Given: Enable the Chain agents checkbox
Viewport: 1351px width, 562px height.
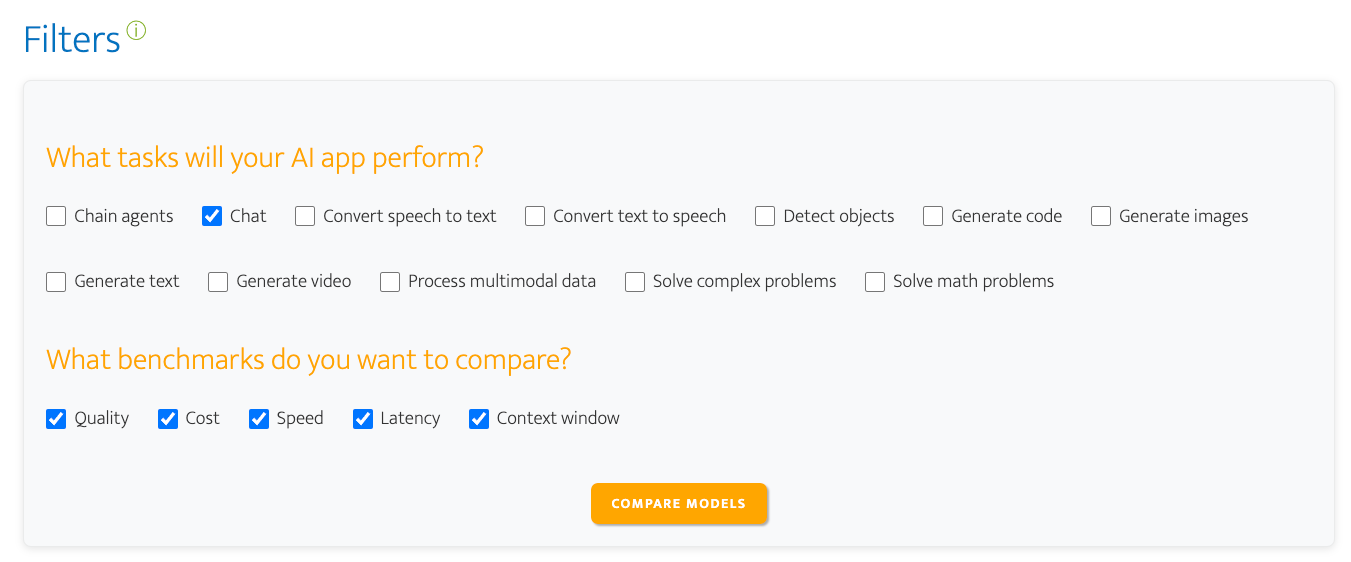Looking at the screenshot, I should click(56, 216).
